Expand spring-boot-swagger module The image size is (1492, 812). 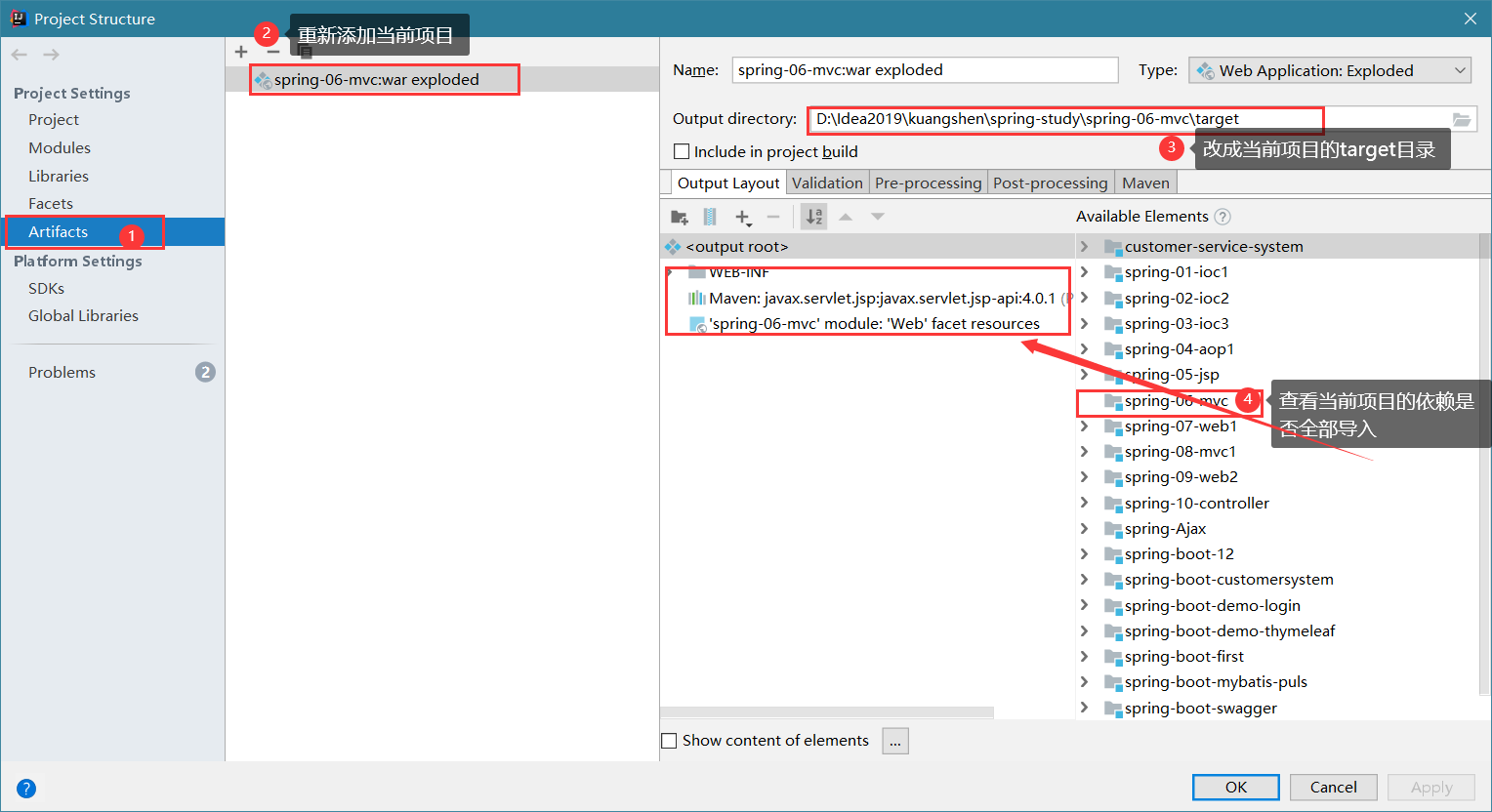click(x=1084, y=708)
